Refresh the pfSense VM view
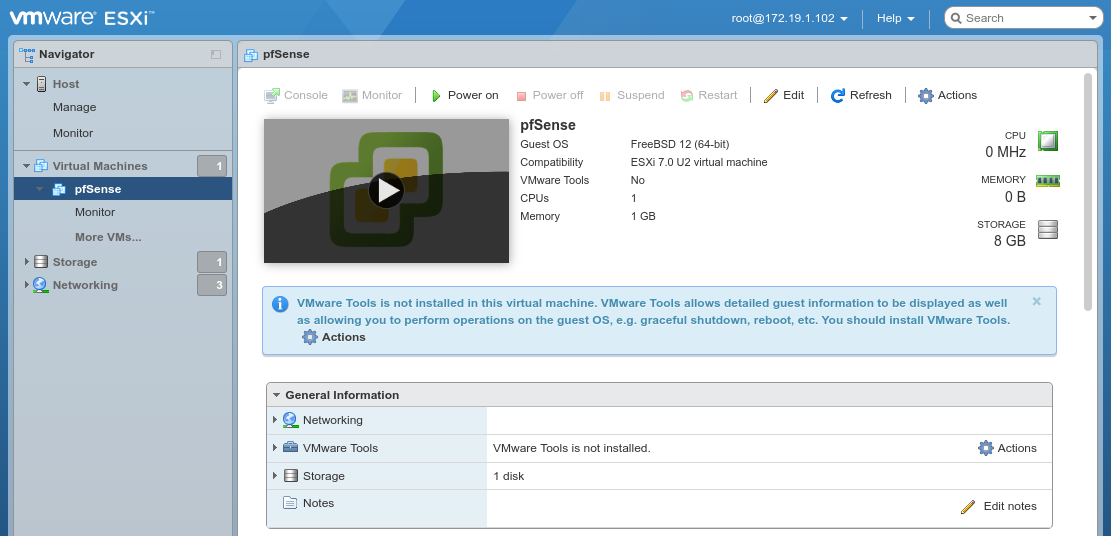Screen dimensions: 1111x536 point(860,95)
